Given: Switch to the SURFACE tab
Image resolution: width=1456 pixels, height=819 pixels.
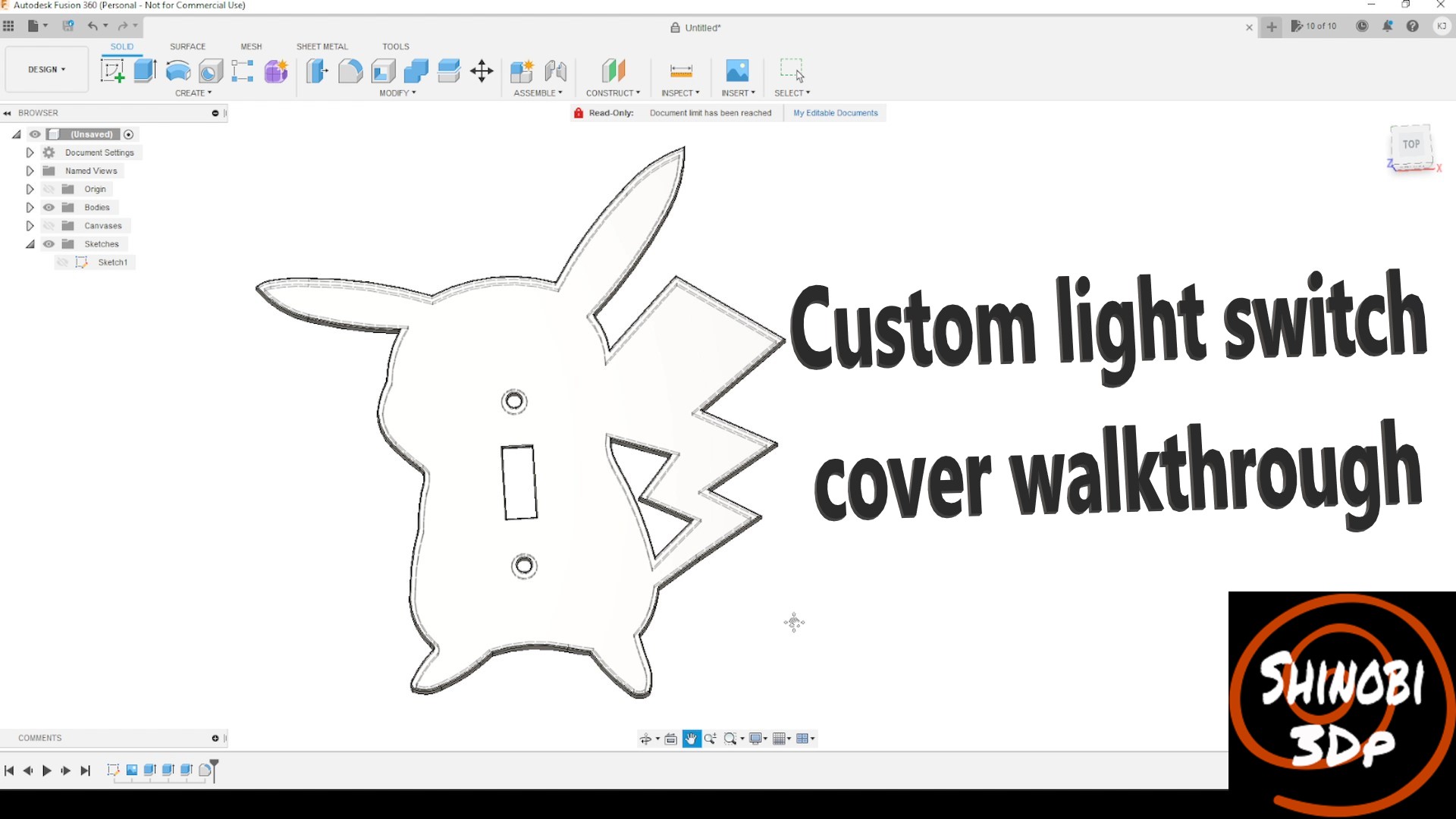Looking at the screenshot, I should click(x=187, y=46).
